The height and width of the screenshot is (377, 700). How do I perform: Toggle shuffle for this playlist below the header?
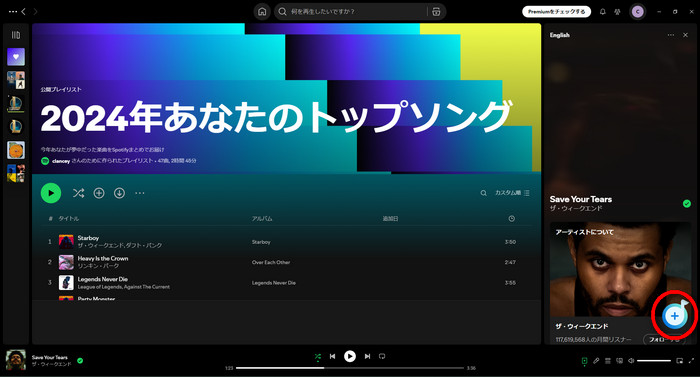(x=78, y=193)
